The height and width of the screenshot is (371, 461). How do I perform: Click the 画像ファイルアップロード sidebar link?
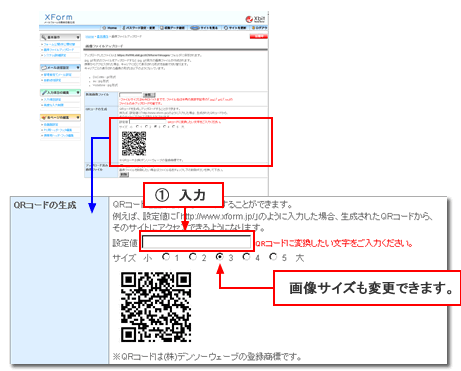59,50
